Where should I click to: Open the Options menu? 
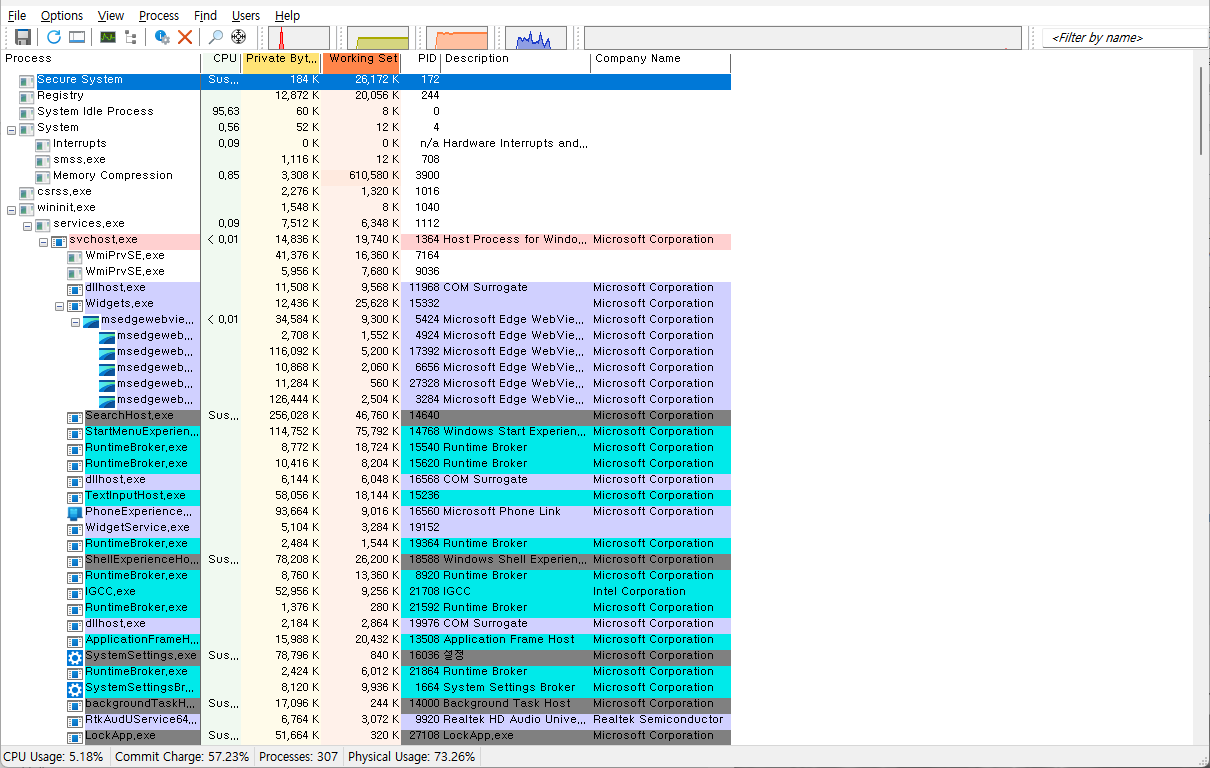(62, 15)
